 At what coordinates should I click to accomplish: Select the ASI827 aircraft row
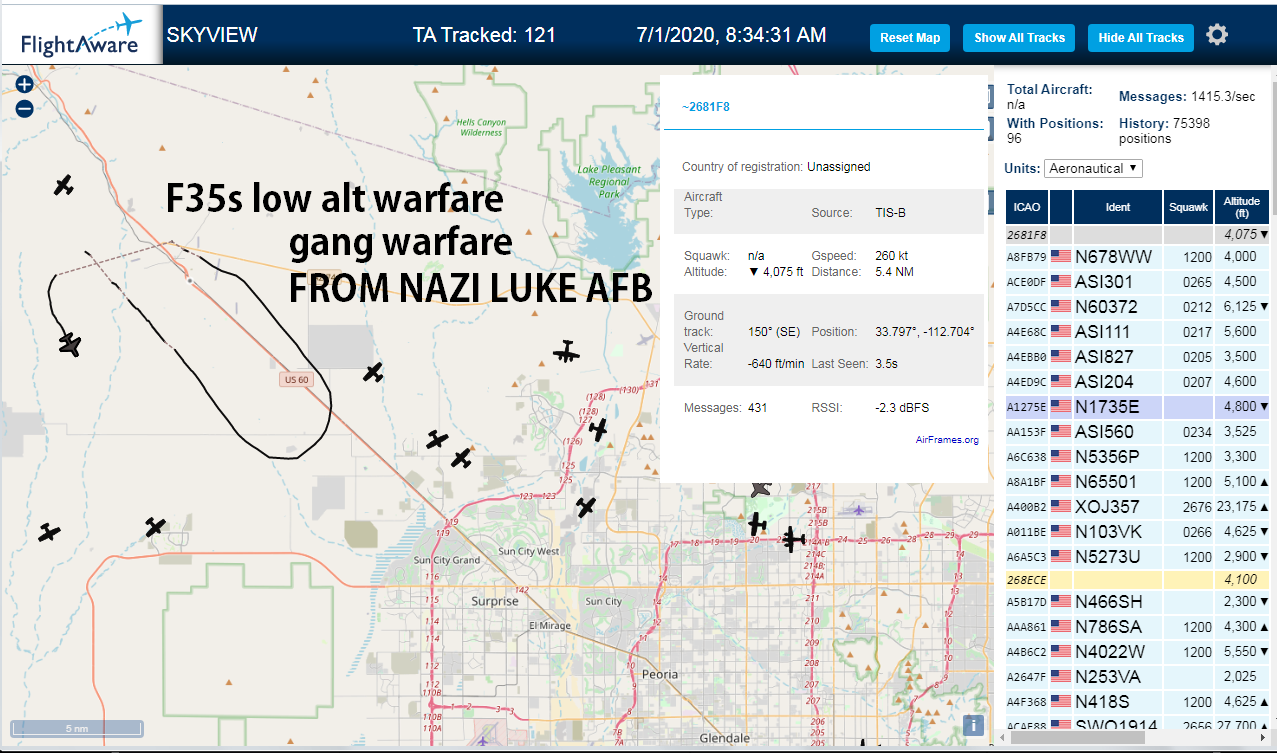1138,357
